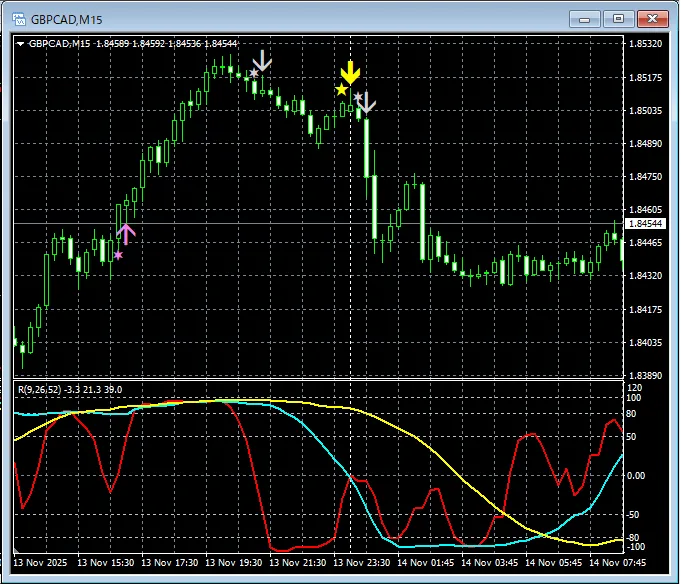
Task: Click price scale value 1.84320
Action: click(645, 276)
